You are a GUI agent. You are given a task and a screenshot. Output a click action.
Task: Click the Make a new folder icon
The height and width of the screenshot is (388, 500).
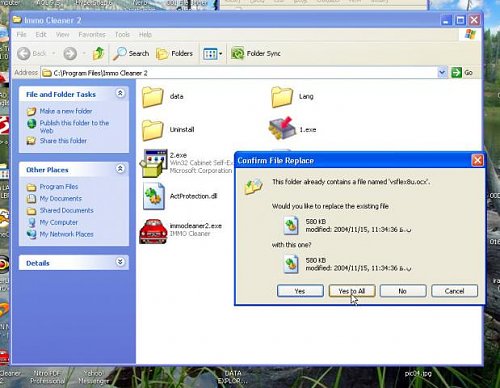pyautogui.click(x=31, y=111)
